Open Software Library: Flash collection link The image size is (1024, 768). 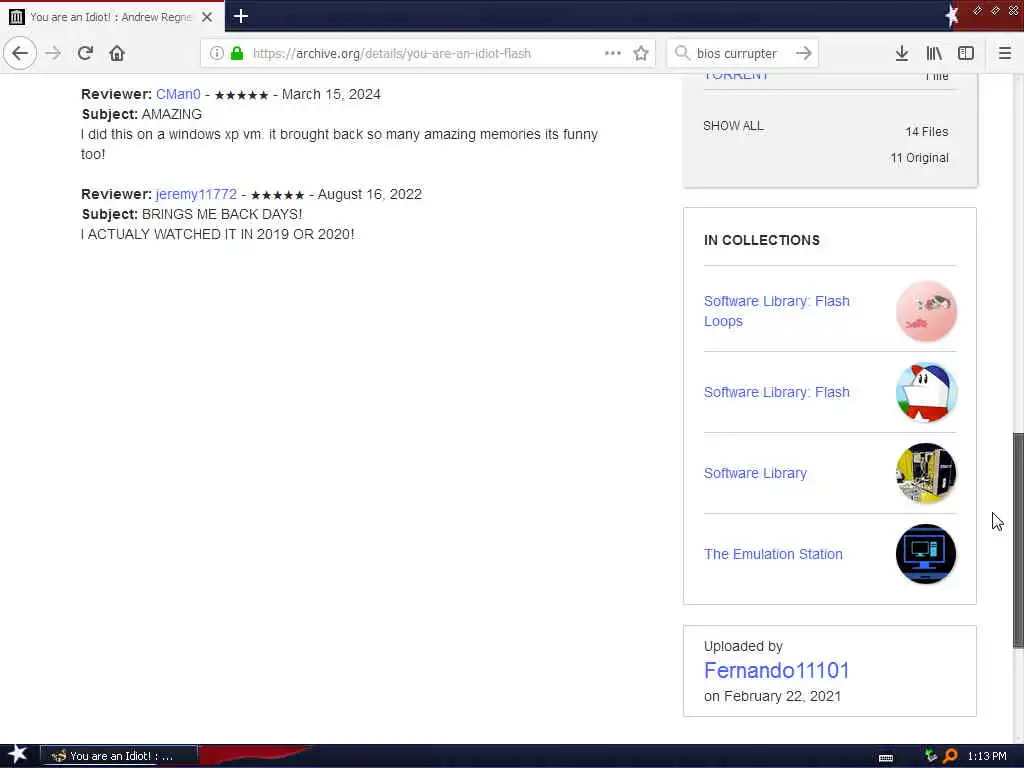(x=776, y=392)
